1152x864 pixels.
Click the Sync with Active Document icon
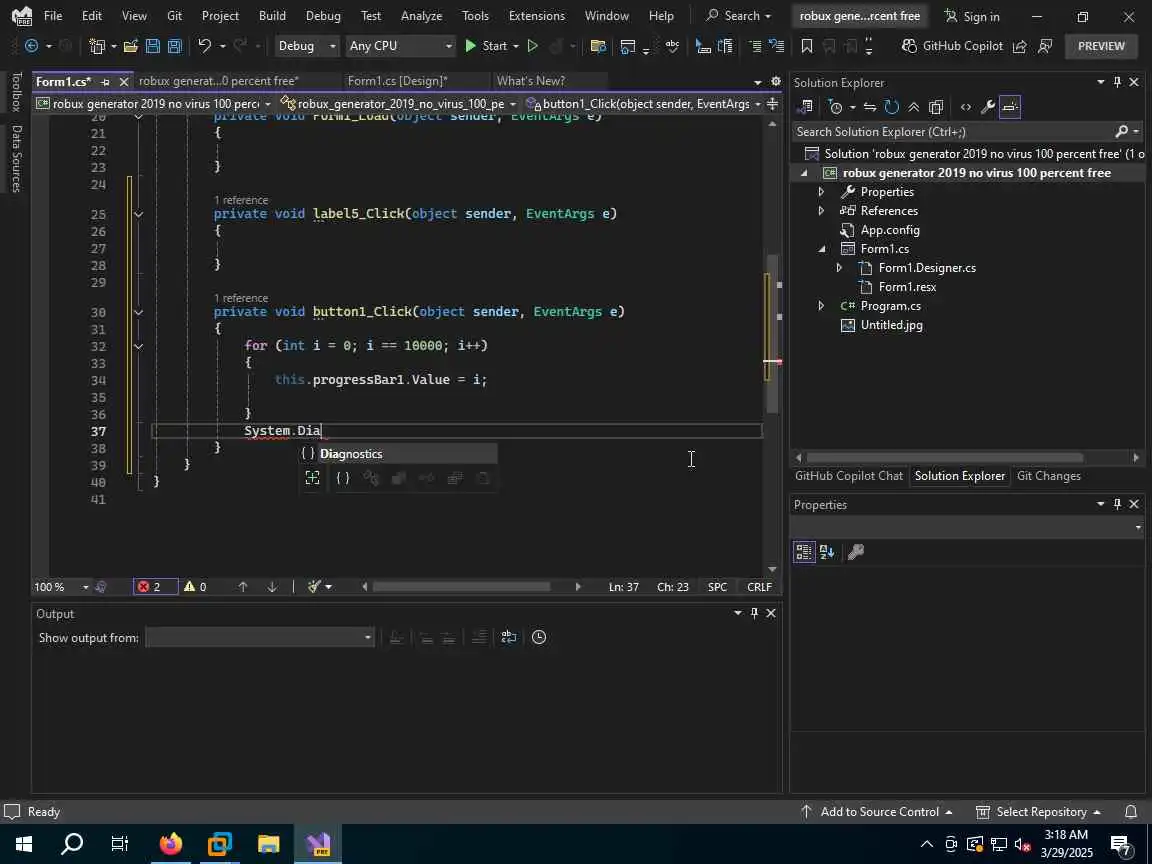tap(869, 107)
